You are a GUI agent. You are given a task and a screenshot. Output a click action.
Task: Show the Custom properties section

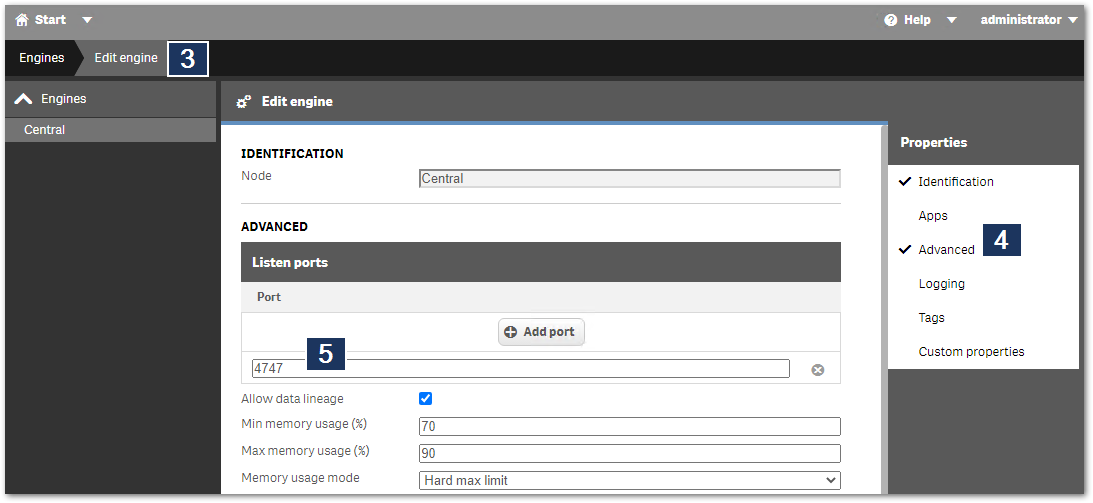pyautogui.click(x=971, y=352)
